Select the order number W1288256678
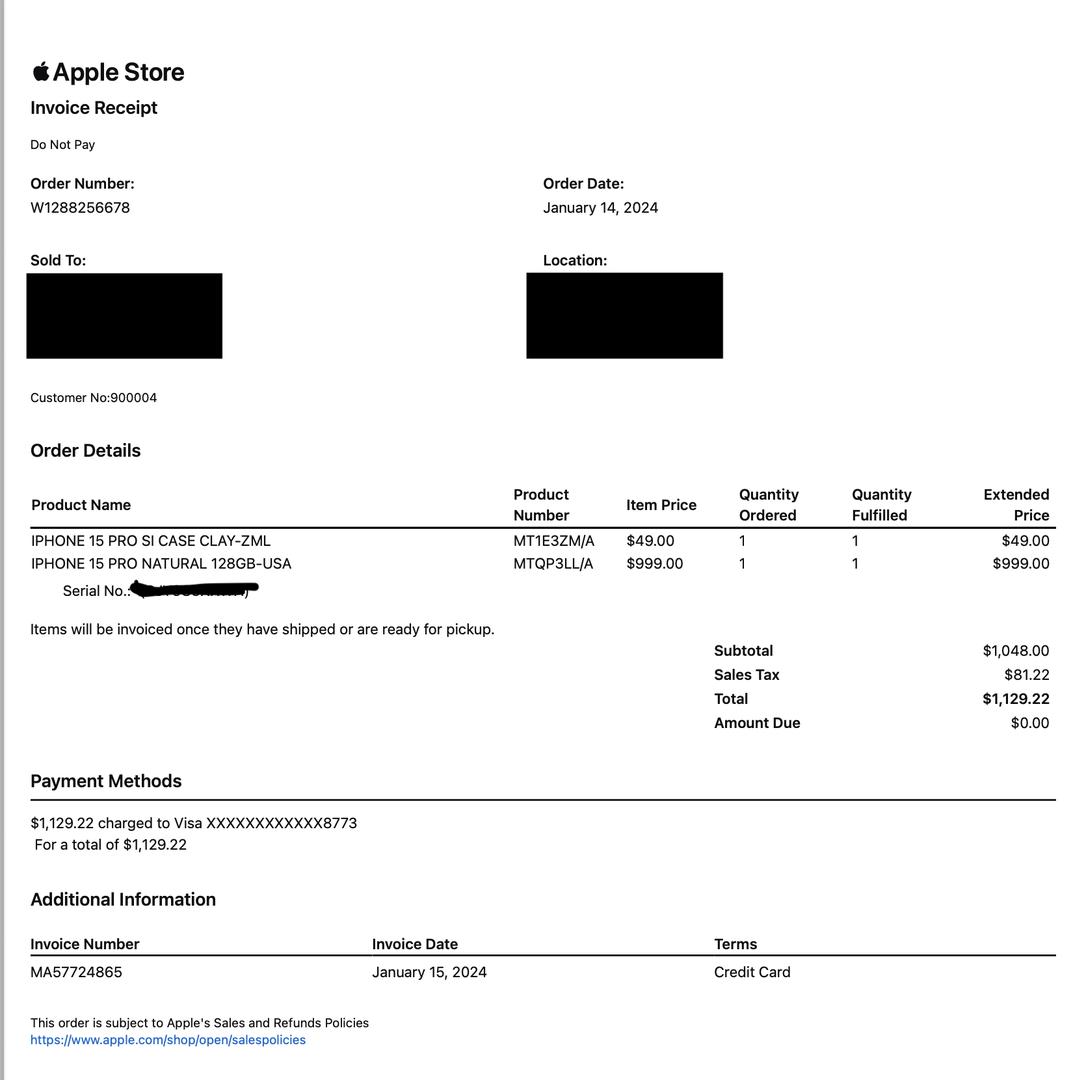 80,207
